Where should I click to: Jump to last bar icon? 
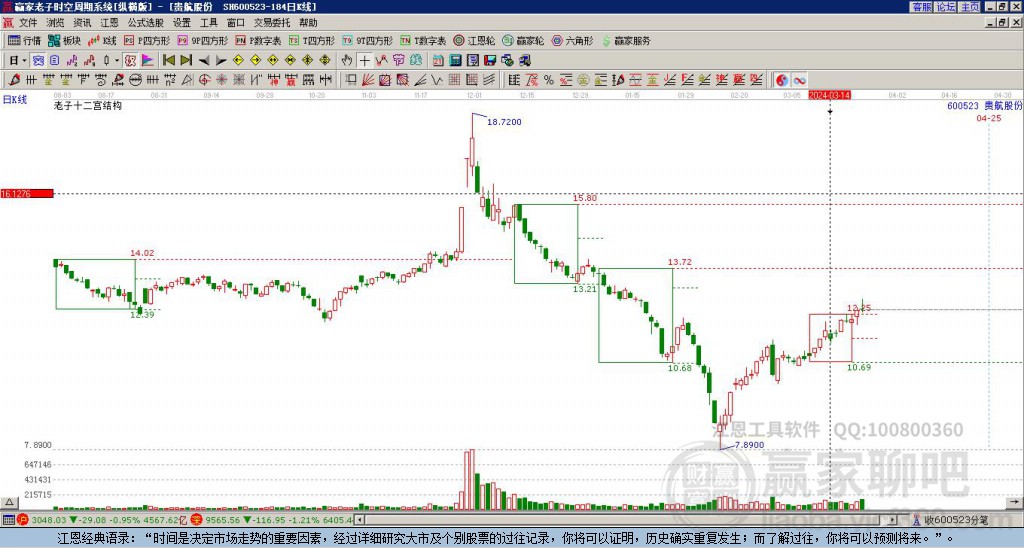(185, 61)
